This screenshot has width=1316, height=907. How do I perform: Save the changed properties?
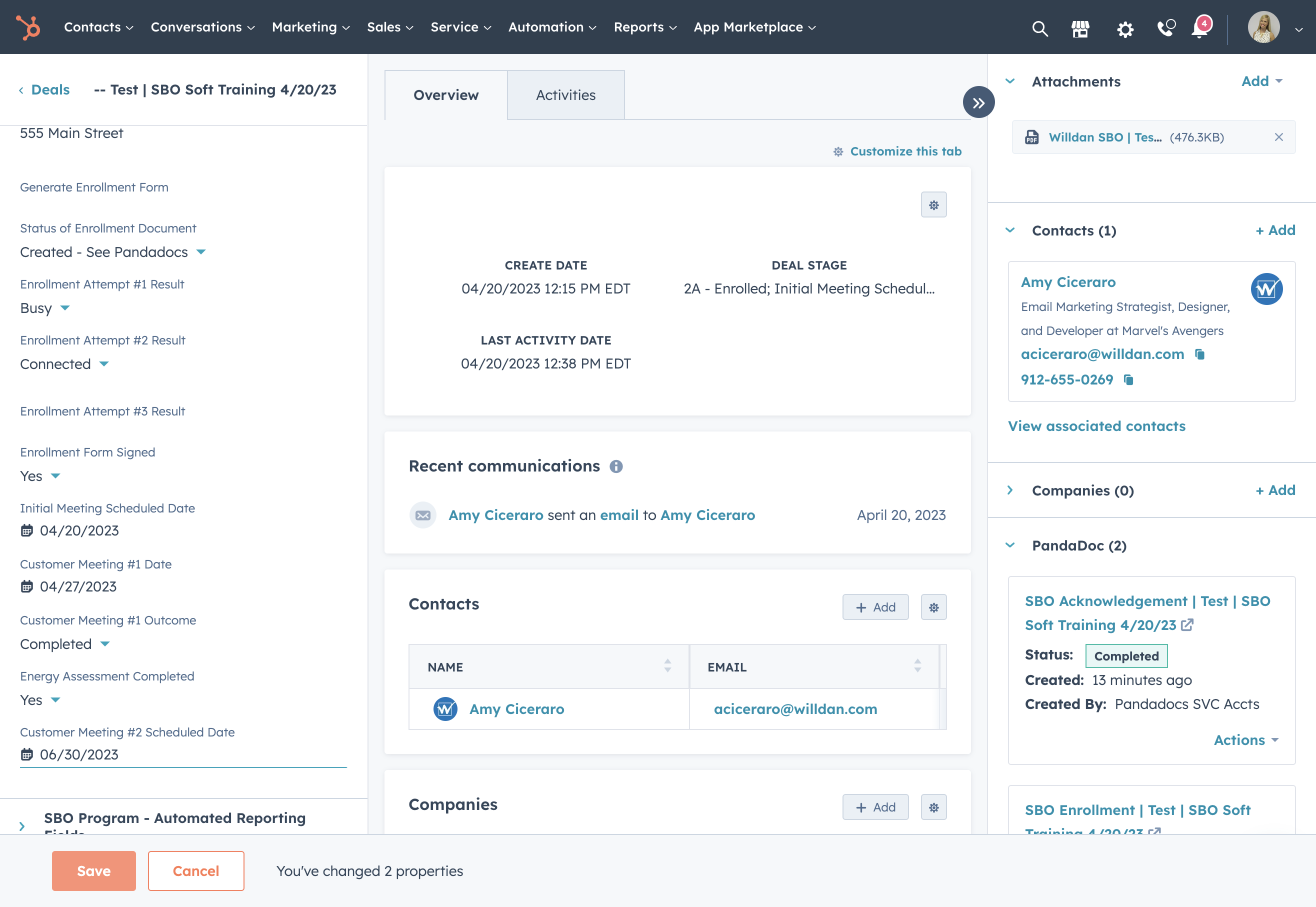[94, 871]
